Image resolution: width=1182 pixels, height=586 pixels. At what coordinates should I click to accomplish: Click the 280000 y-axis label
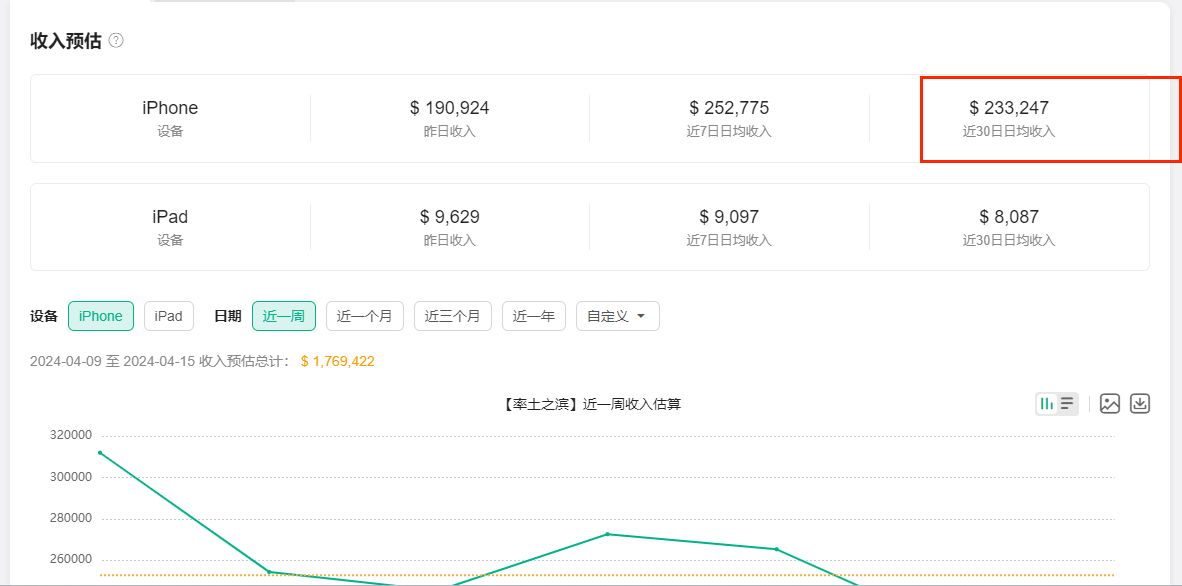(71, 518)
